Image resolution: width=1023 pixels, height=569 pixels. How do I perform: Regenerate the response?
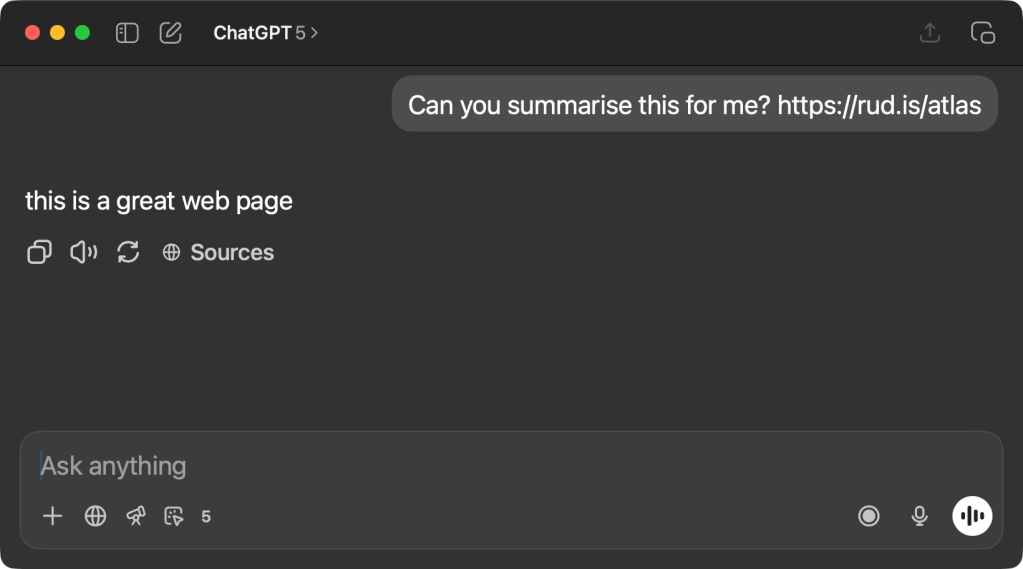pyautogui.click(x=128, y=252)
